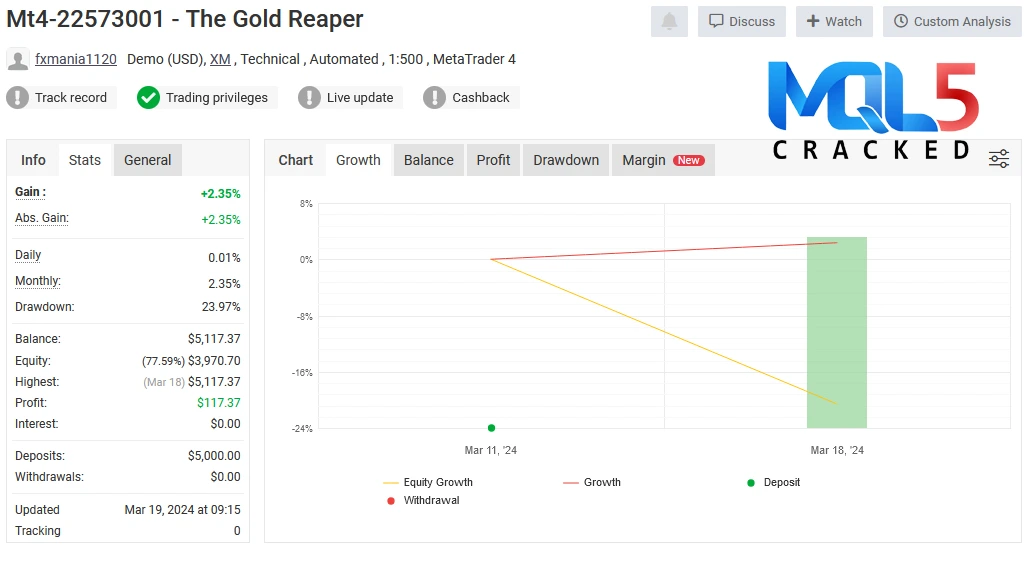Switch to the General tab
The height and width of the screenshot is (562, 1032).
(147, 160)
